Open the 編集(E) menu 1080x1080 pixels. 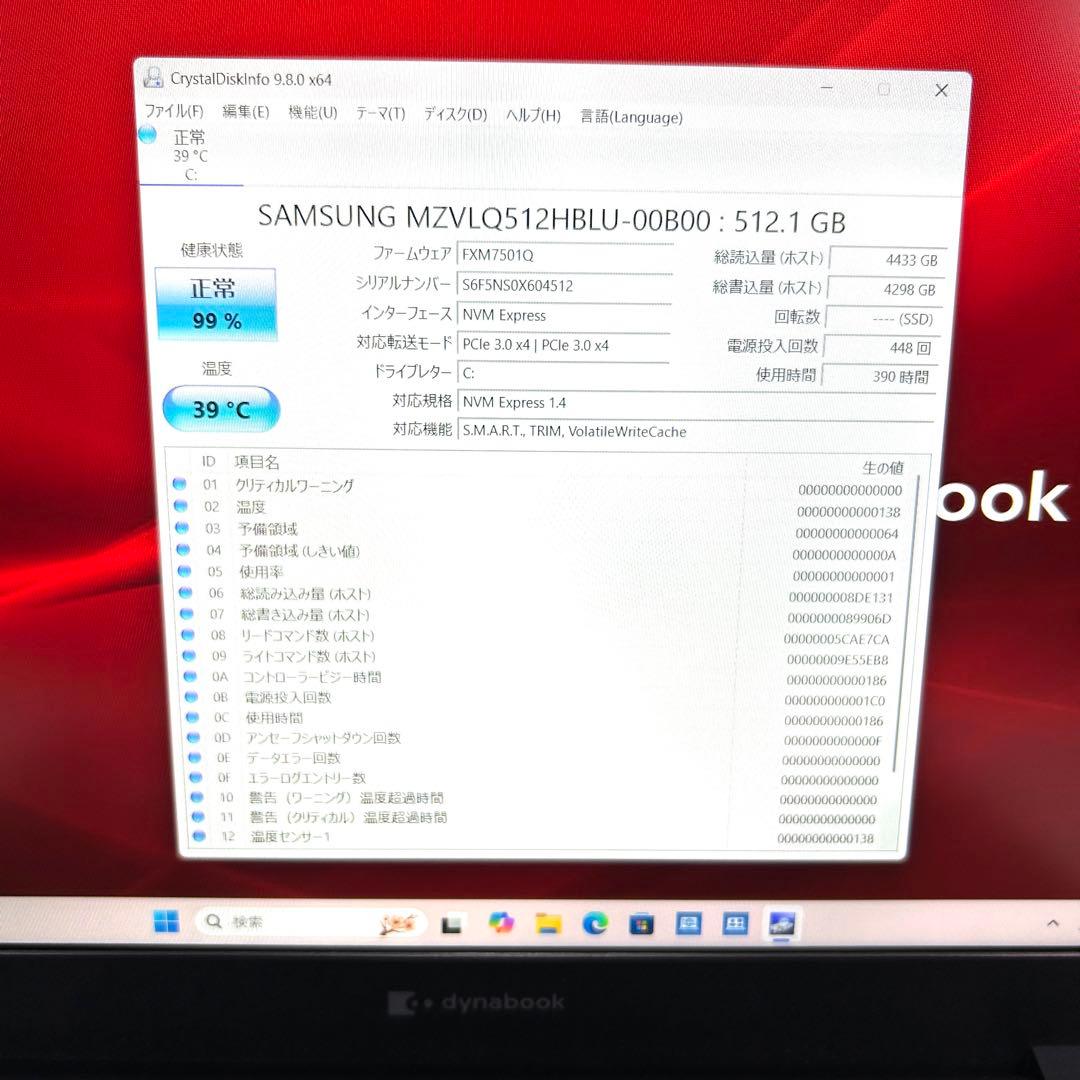pyautogui.click(x=245, y=112)
